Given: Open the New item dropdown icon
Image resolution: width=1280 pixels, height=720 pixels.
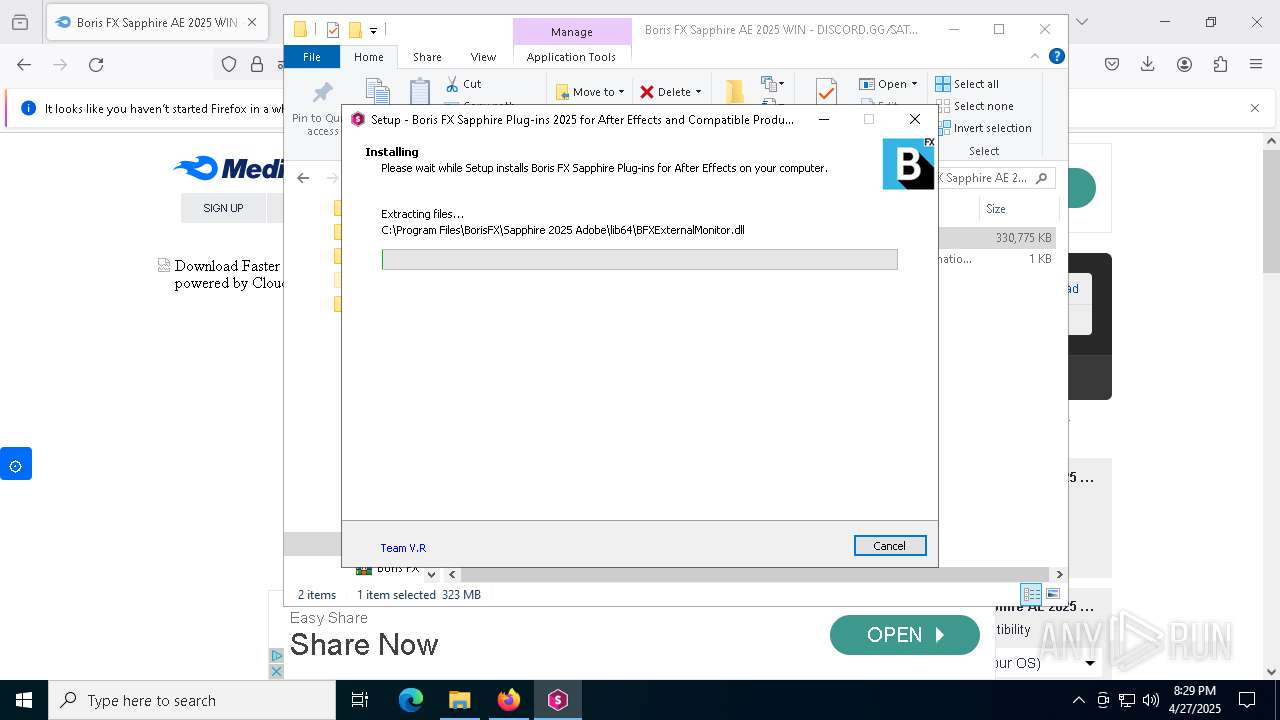Looking at the screenshot, I should (x=772, y=84).
